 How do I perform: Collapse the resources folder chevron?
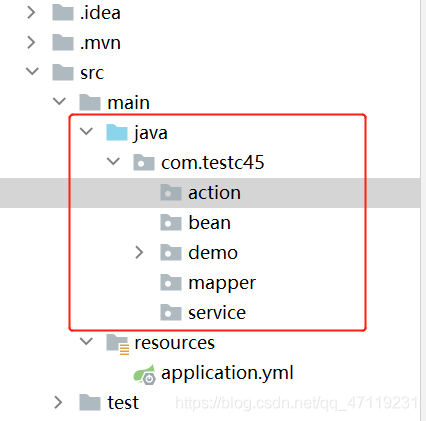pyautogui.click(x=86, y=341)
